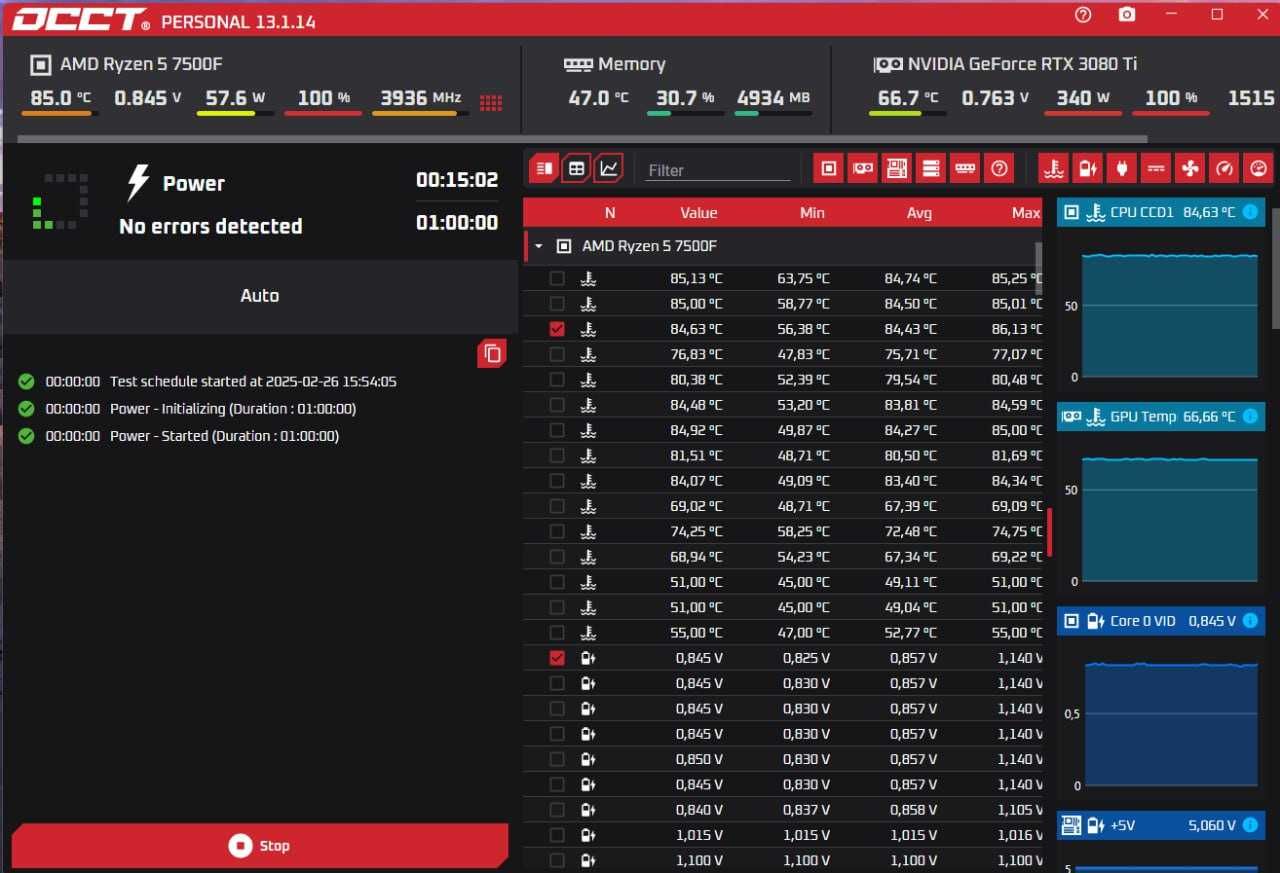Show only frequency sensors (gauge icon)
1280x873 pixels.
[1223, 168]
